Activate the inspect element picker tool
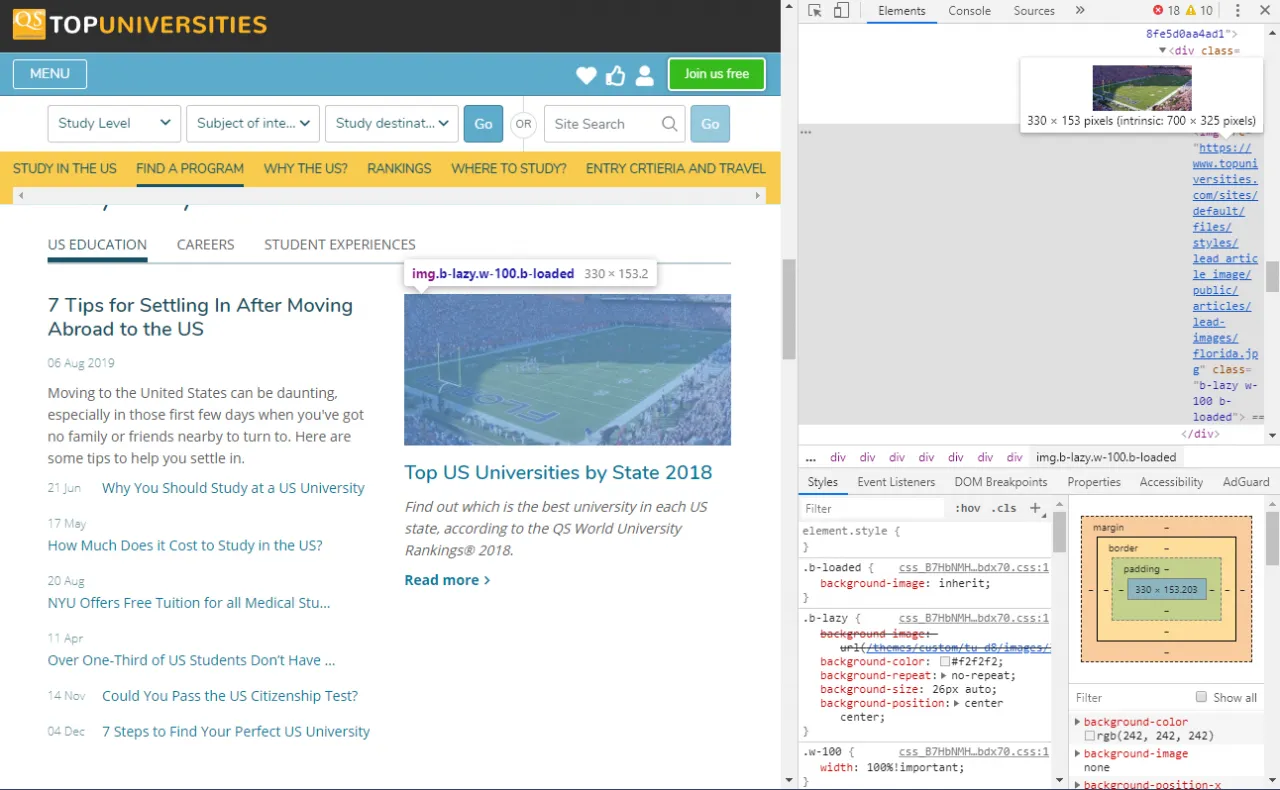The image size is (1280, 790). pos(815,11)
